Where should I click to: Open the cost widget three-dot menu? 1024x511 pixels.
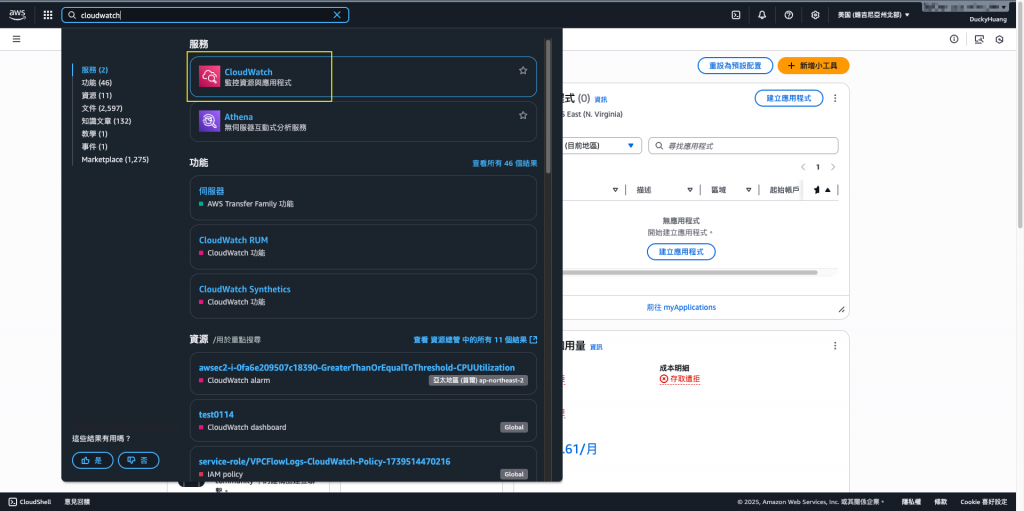click(835, 346)
